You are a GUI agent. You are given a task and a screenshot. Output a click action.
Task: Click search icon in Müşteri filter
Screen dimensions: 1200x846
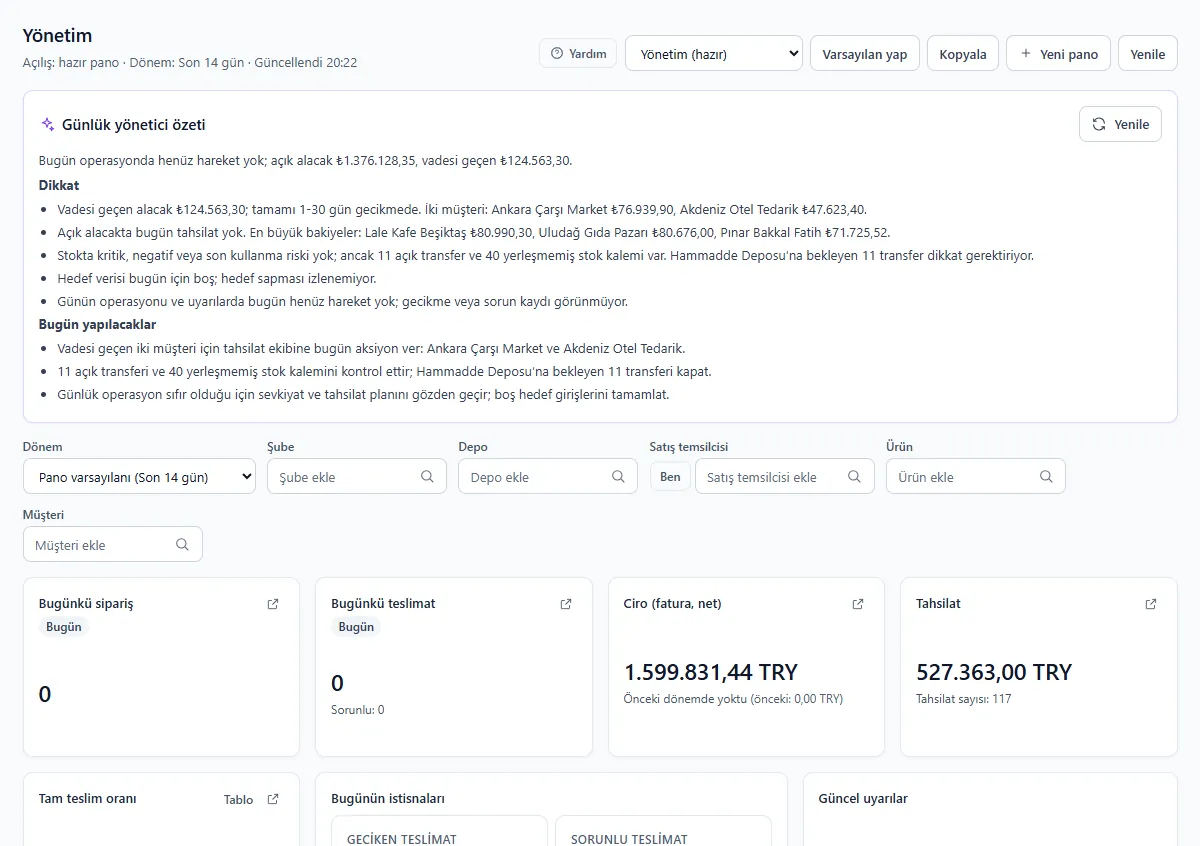pyautogui.click(x=182, y=545)
